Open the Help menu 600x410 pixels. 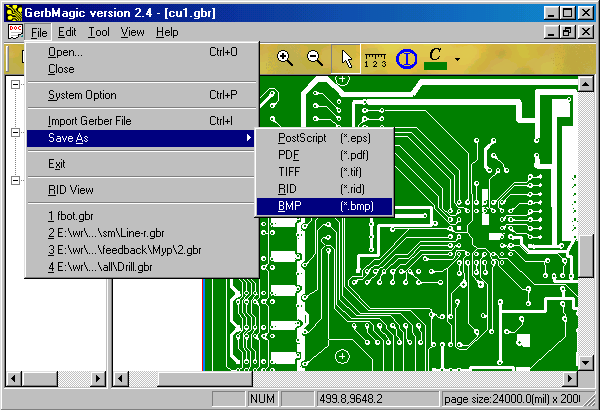[x=167, y=33]
